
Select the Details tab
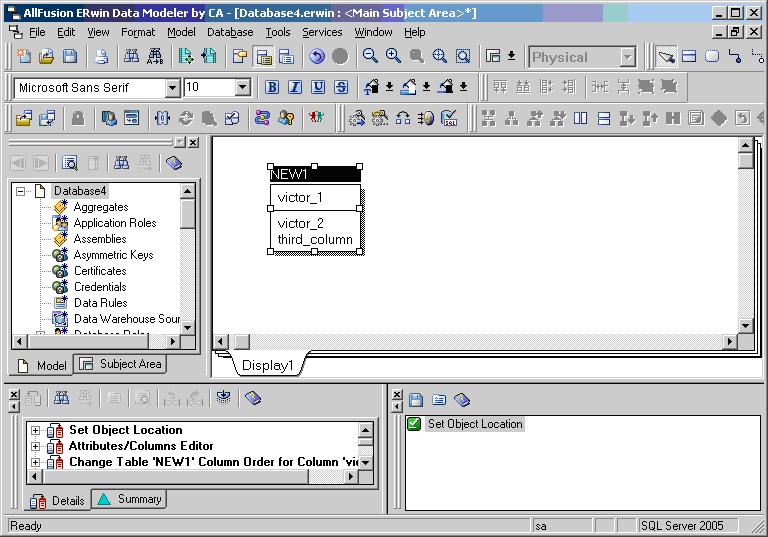tap(58, 501)
